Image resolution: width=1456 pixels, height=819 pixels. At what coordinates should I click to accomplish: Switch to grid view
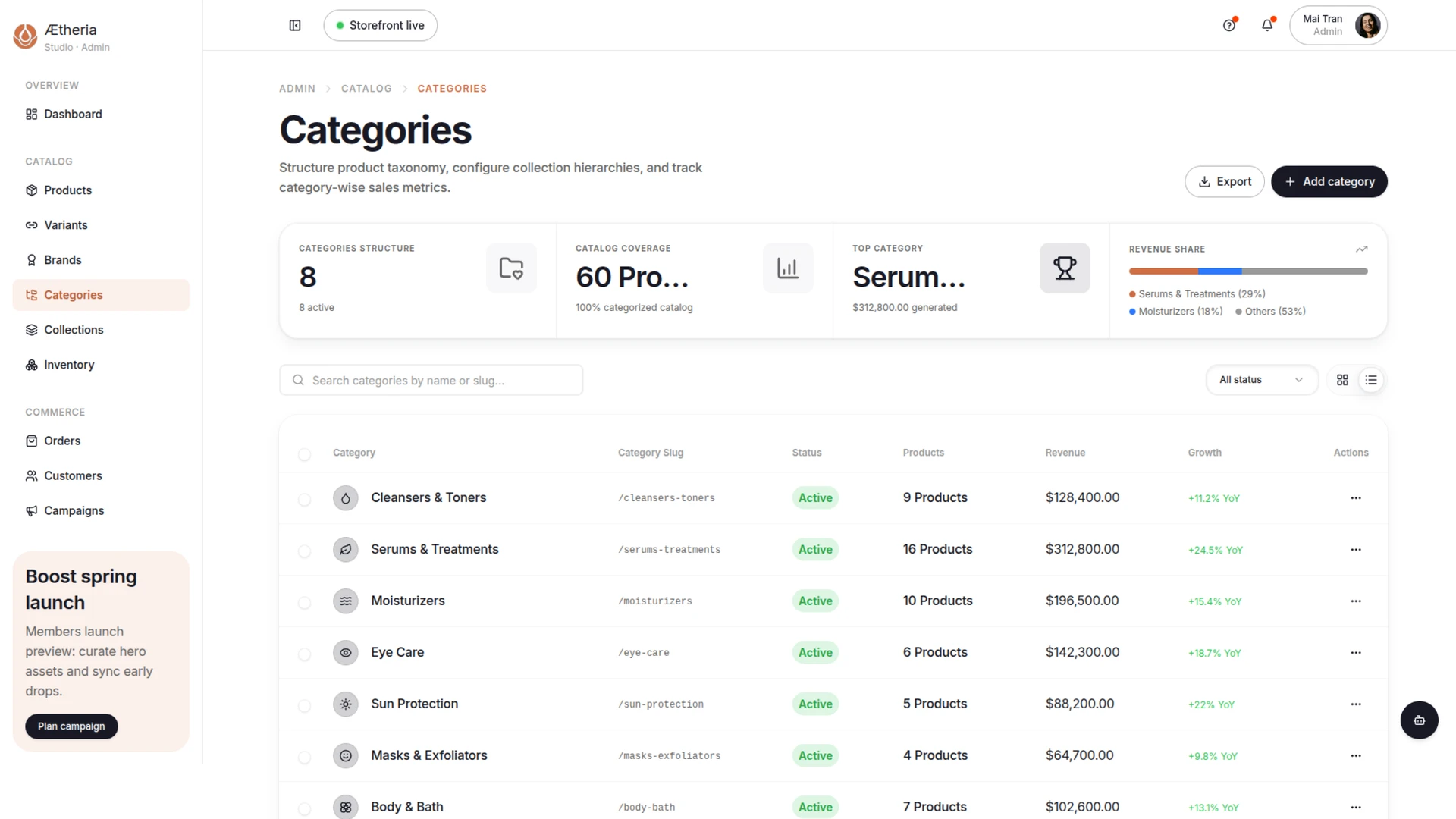pos(1342,380)
